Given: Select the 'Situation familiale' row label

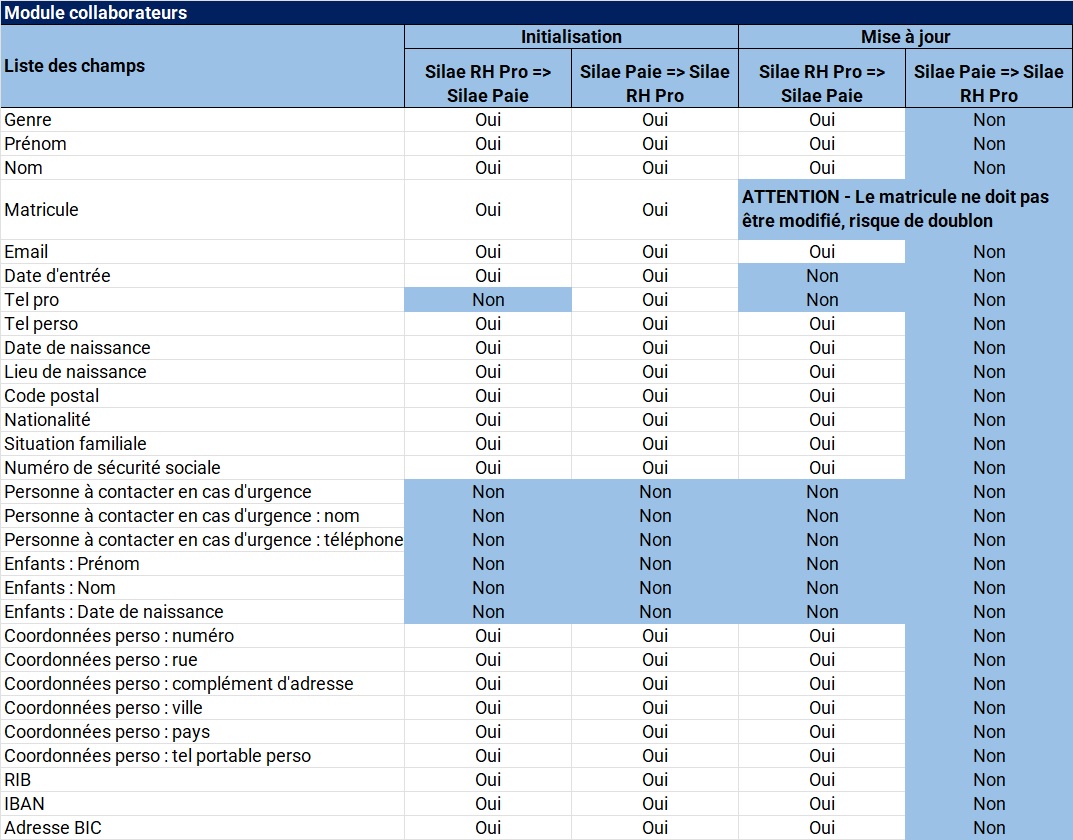Looking at the screenshot, I should [x=75, y=443].
